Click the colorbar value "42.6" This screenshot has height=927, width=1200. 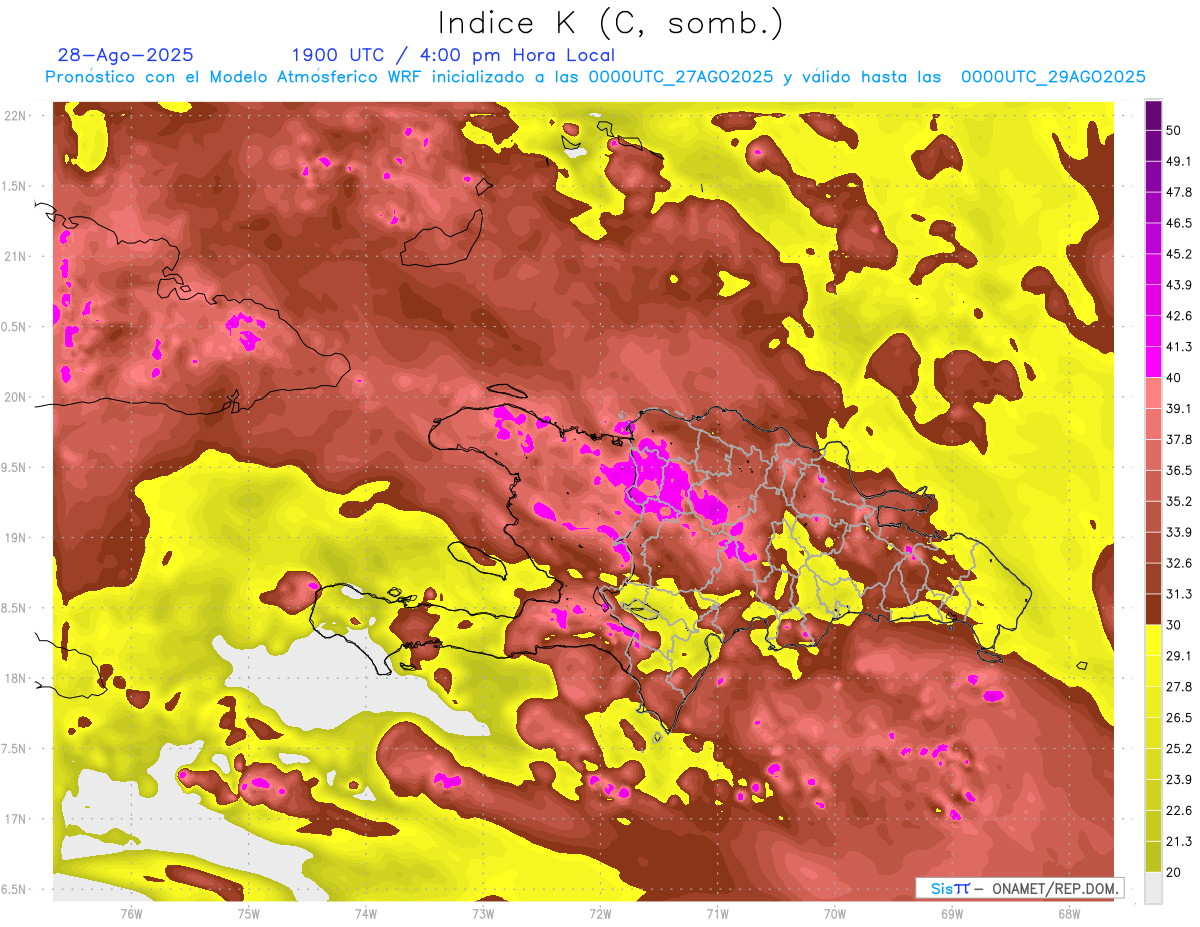[x=1178, y=316]
